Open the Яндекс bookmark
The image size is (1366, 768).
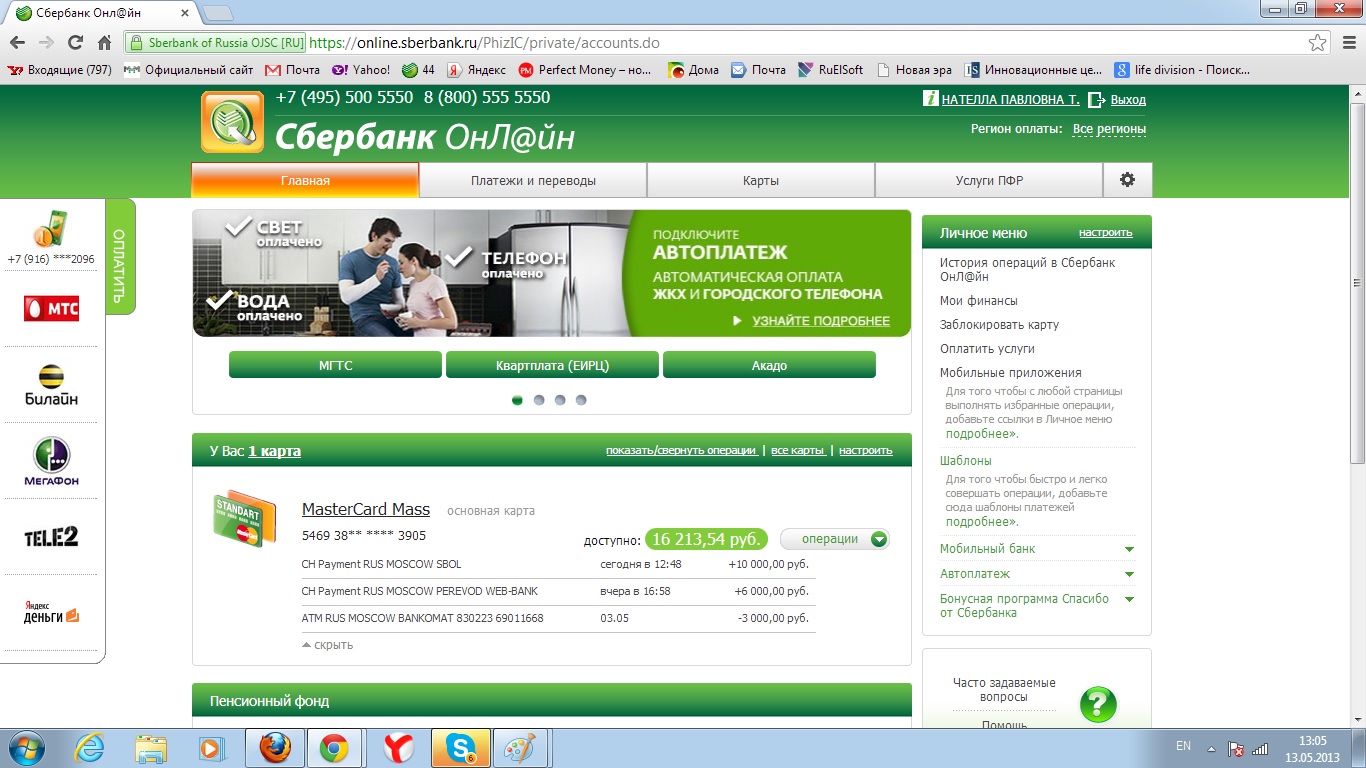pos(476,70)
